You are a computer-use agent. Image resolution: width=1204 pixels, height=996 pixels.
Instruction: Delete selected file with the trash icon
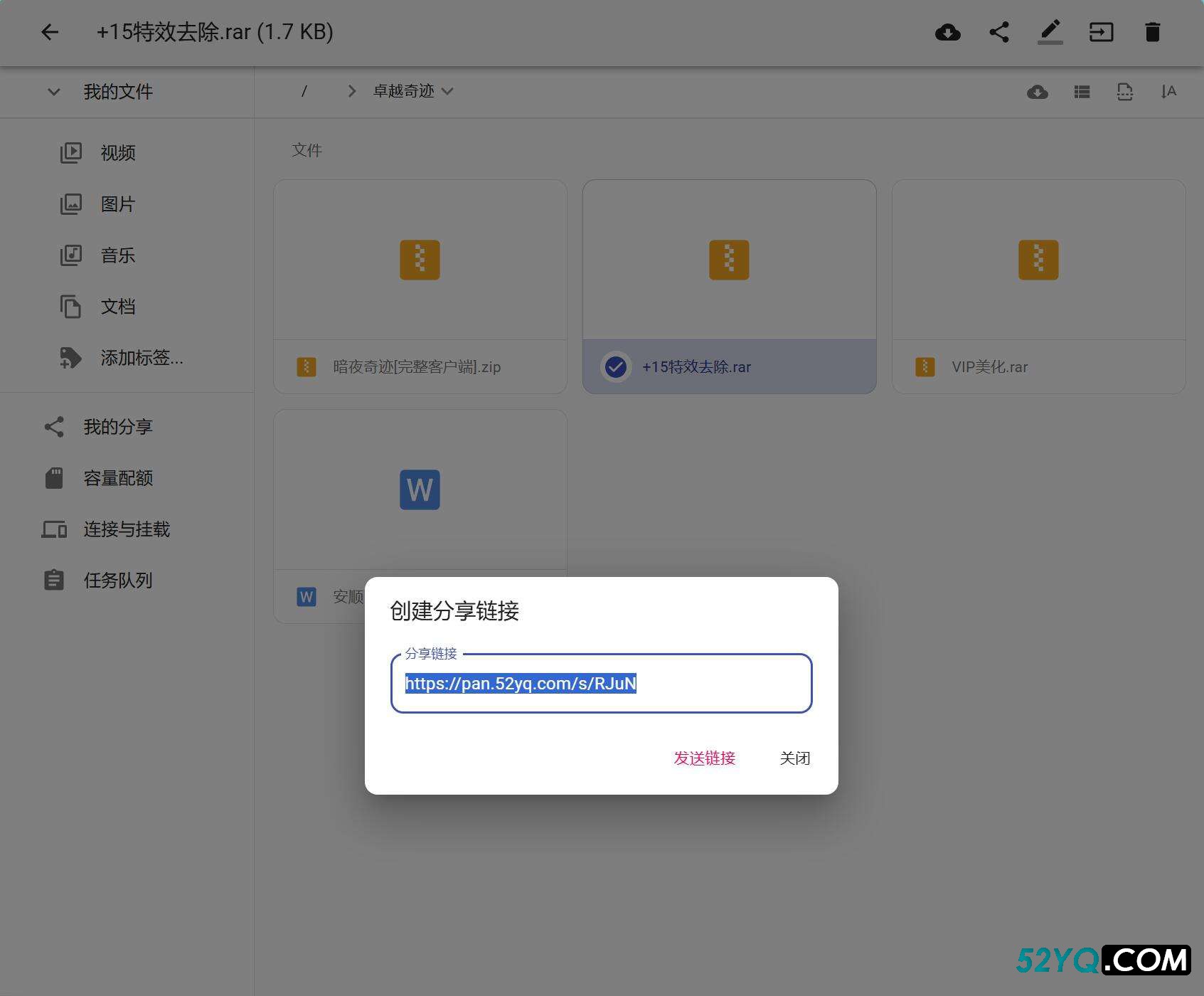[1152, 32]
